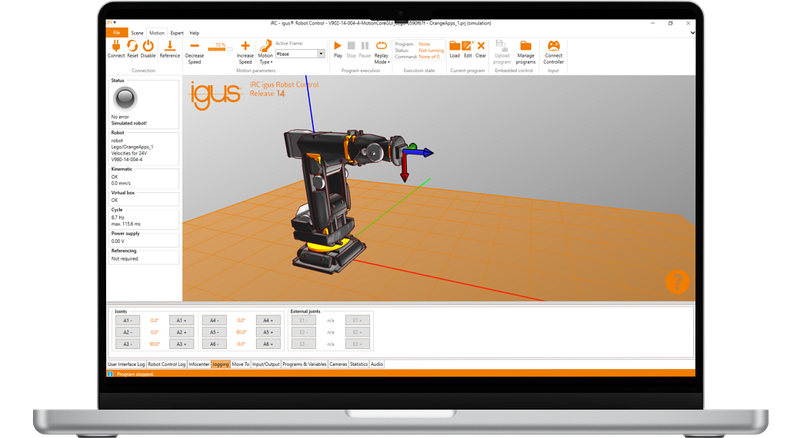This screenshot has width=800, height=438.
Task: Jog joint A5 positive
Action: (268, 332)
